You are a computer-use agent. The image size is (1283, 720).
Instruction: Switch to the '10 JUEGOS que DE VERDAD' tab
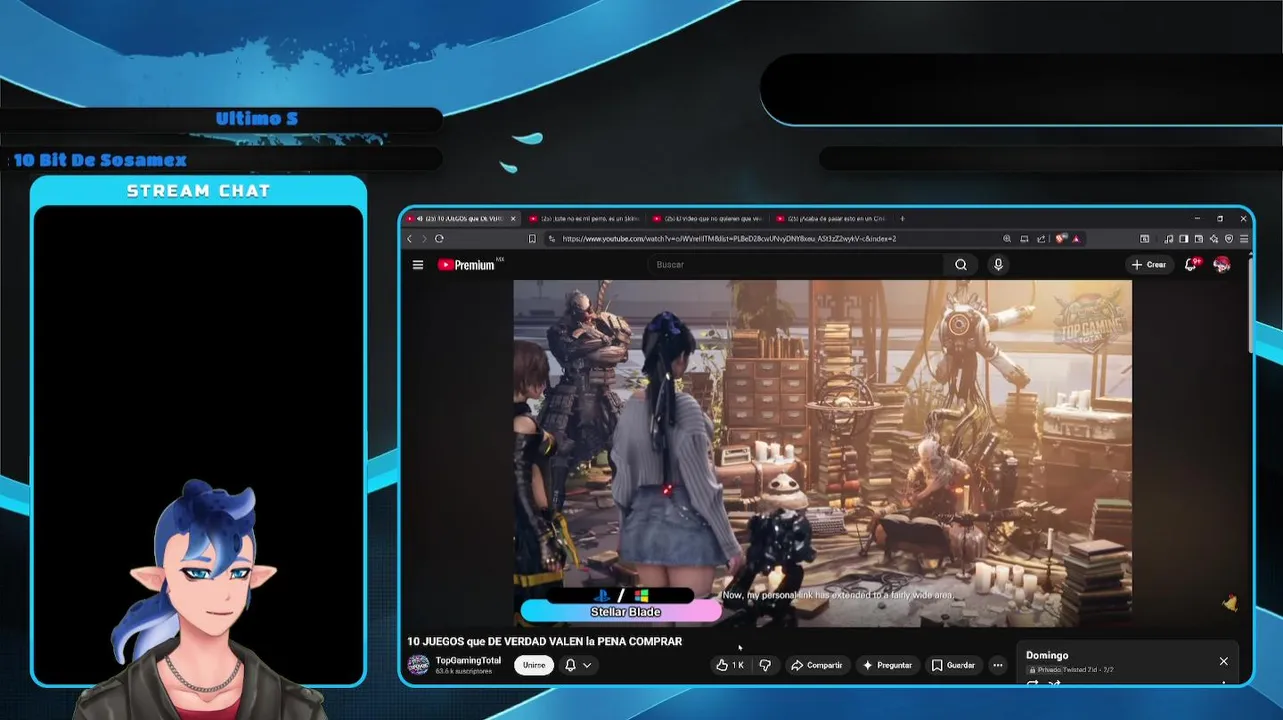tap(461, 219)
